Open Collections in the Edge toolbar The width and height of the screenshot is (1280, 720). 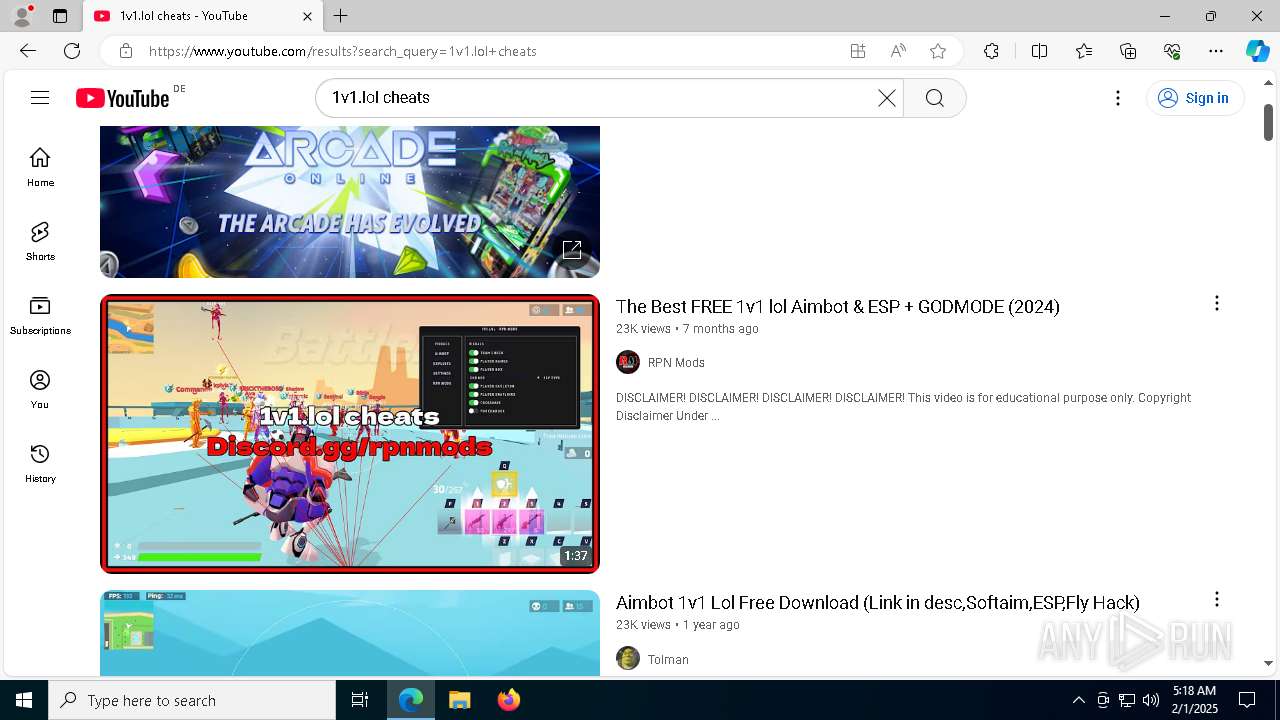click(x=1128, y=51)
